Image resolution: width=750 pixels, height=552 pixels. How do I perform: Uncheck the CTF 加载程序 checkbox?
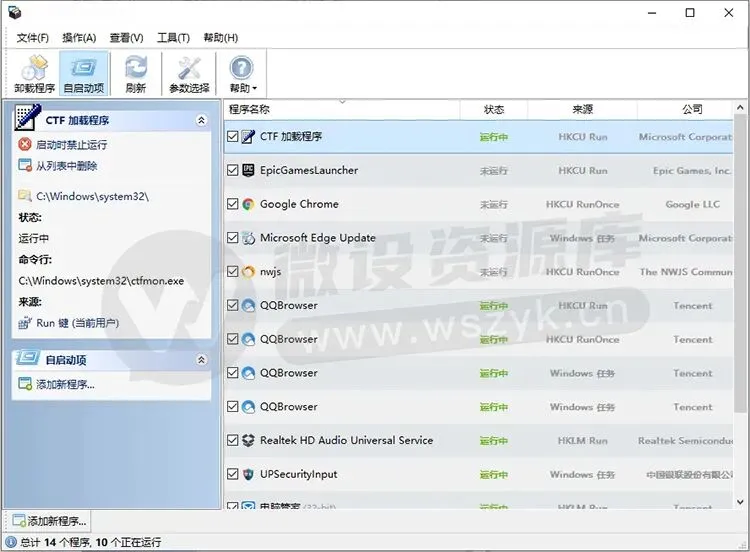[x=232, y=137]
